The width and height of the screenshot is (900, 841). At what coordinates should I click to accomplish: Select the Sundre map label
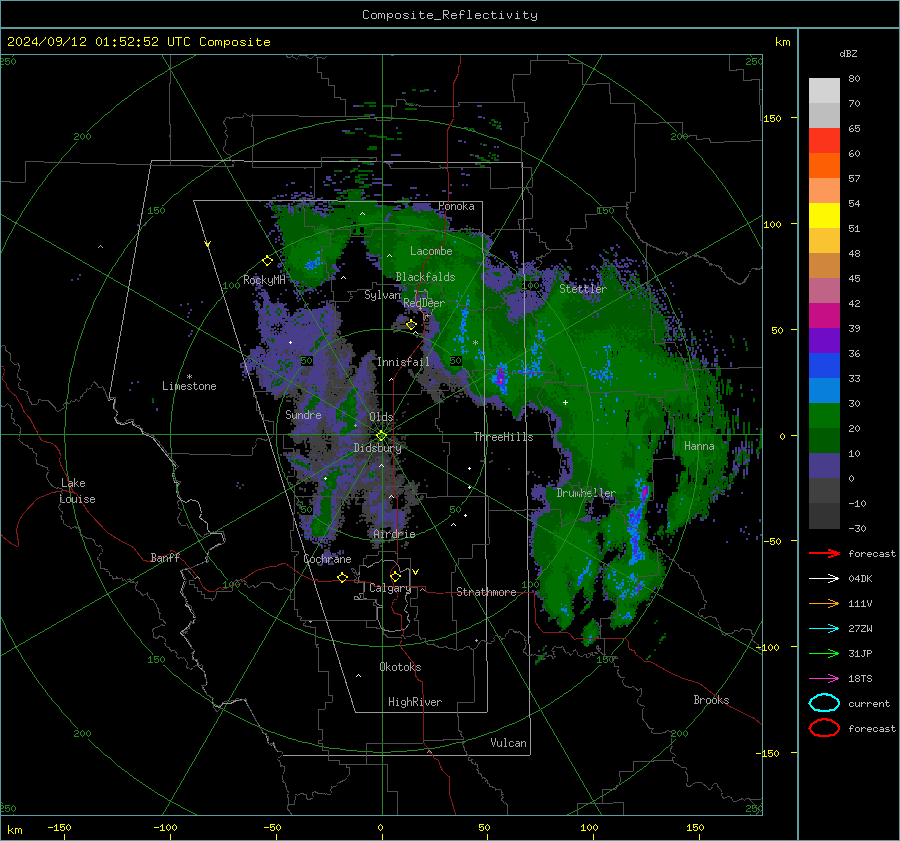point(303,415)
